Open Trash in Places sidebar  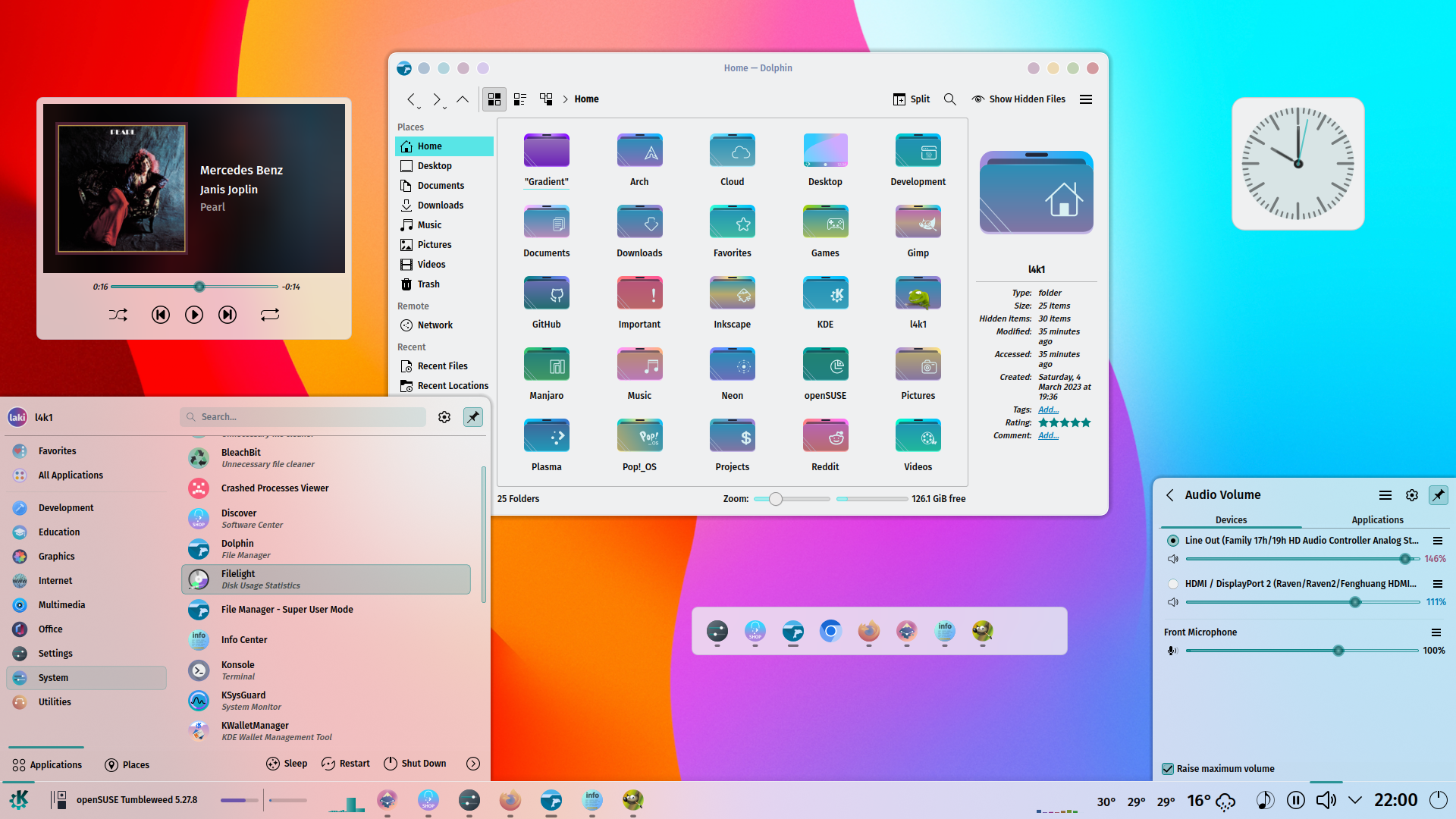(x=444, y=284)
